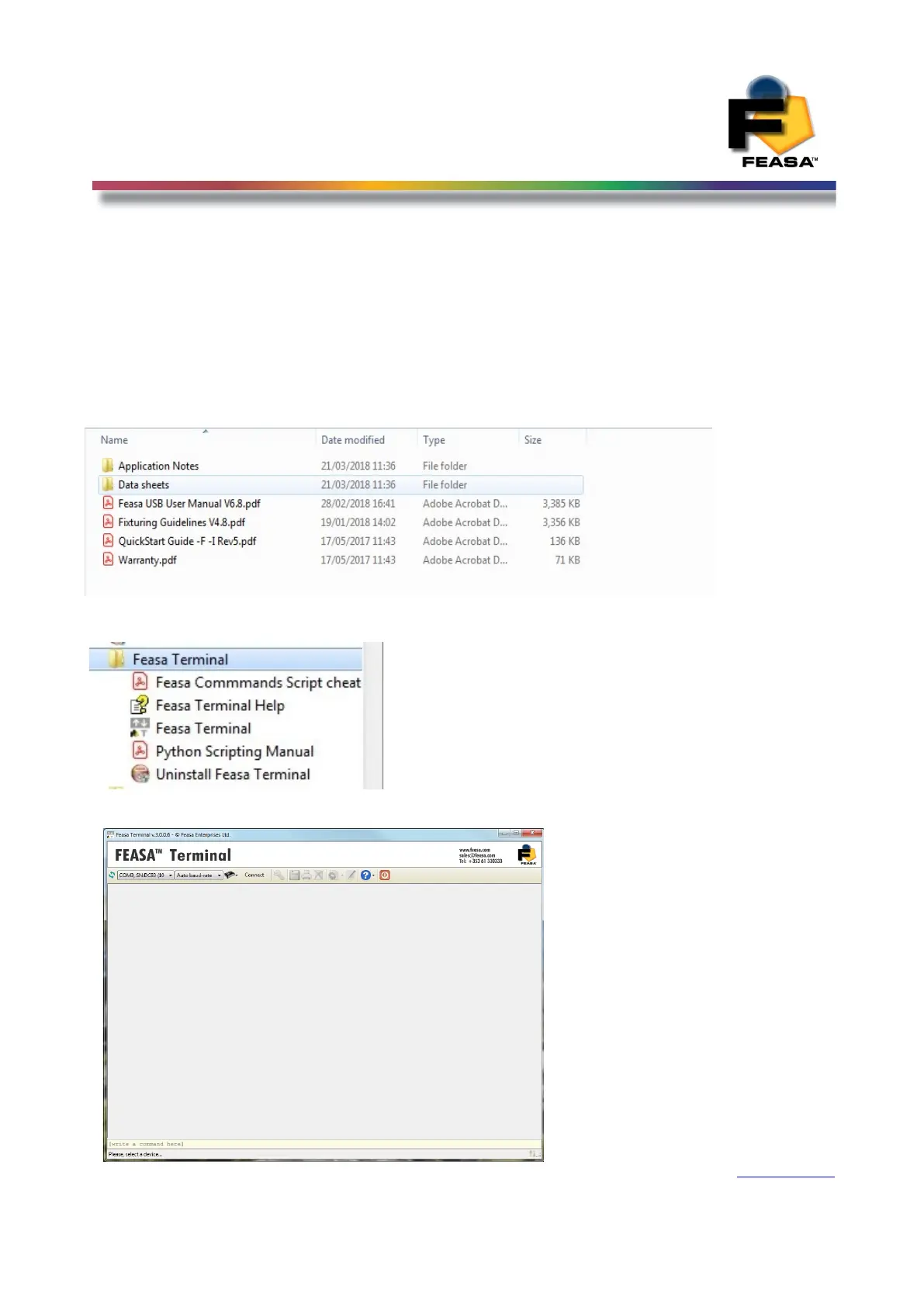Click the Feasa logo in Terminal header

tap(528, 855)
